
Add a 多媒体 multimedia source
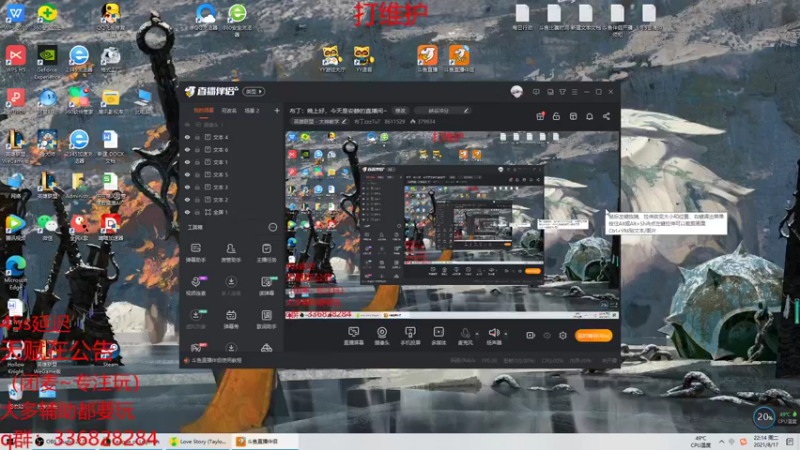tap(438, 336)
